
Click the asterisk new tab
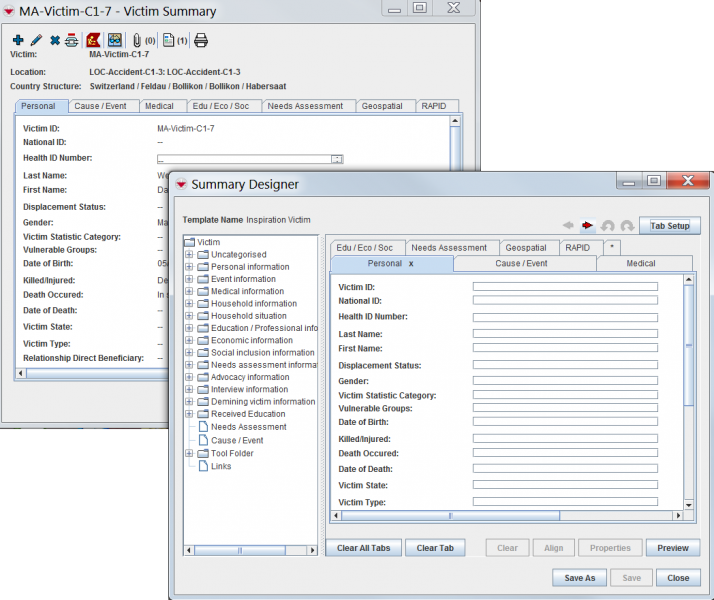point(611,247)
